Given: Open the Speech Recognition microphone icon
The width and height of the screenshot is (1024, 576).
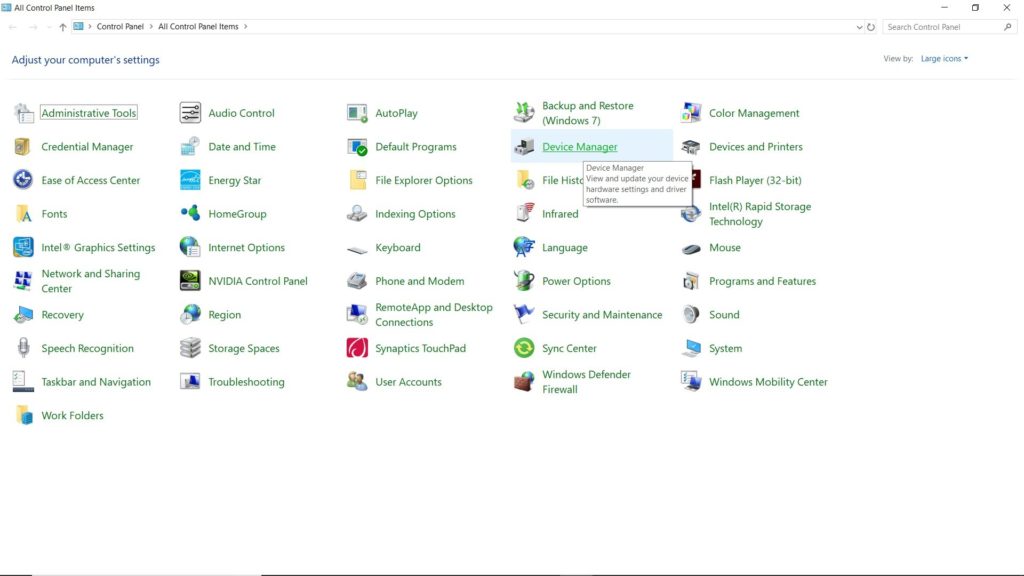Looking at the screenshot, I should pos(24,348).
